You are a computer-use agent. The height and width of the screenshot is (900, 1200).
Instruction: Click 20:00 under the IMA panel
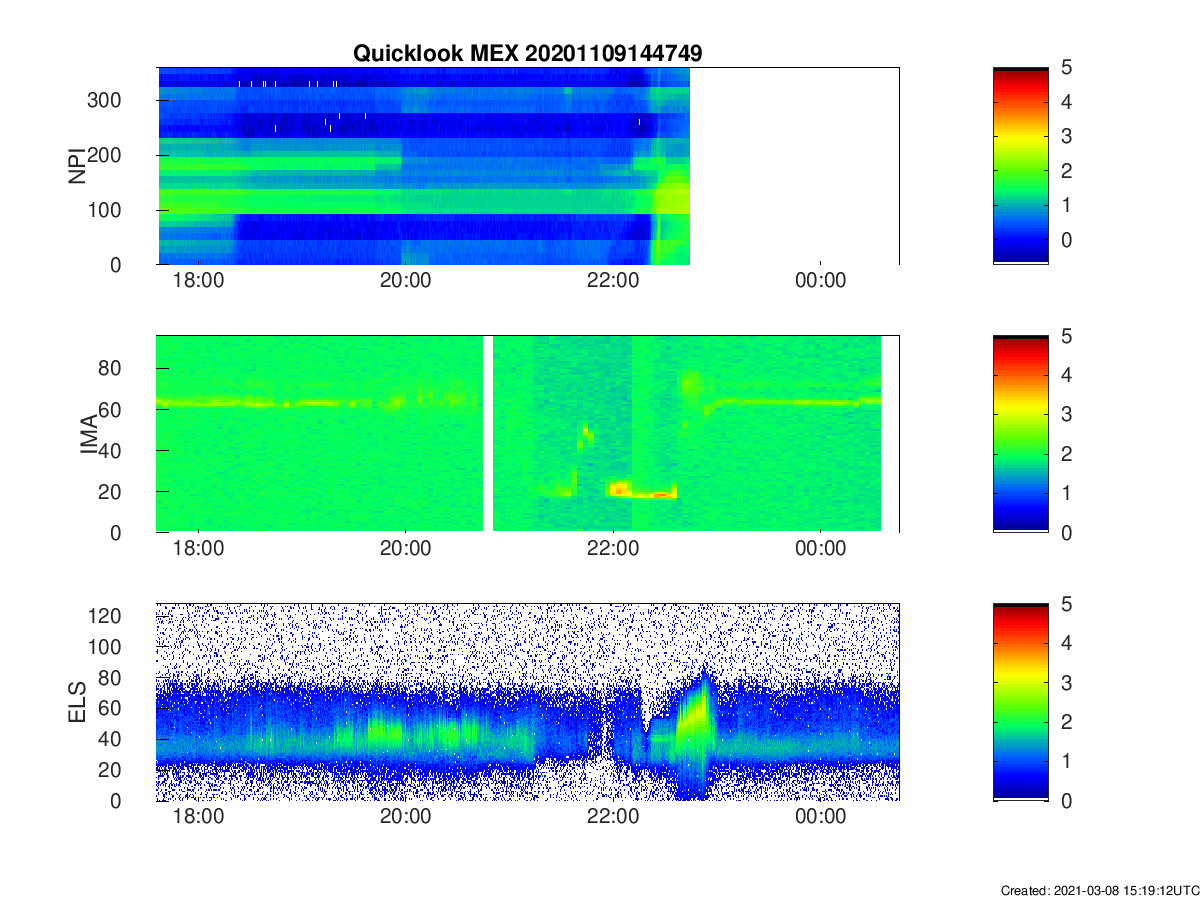tap(405, 549)
